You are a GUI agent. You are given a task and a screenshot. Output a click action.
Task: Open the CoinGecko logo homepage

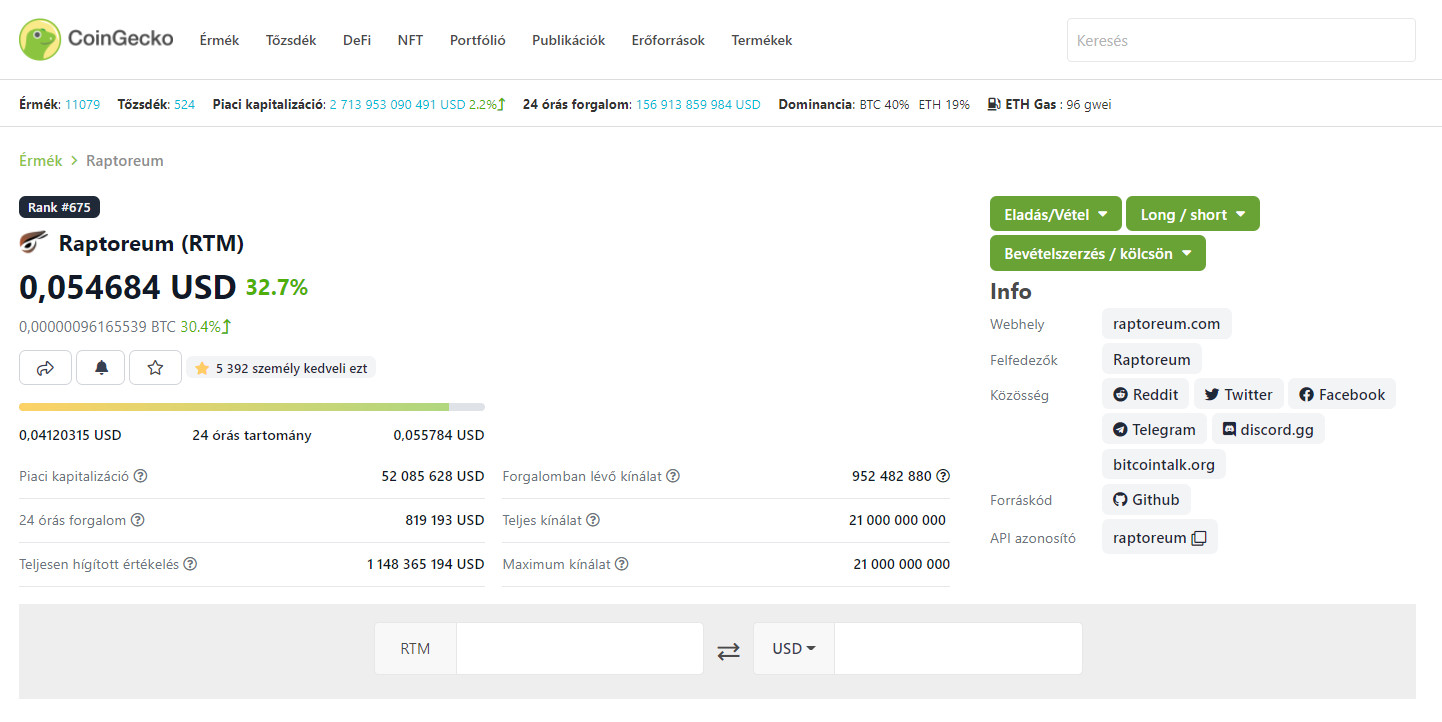tap(96, 39)
